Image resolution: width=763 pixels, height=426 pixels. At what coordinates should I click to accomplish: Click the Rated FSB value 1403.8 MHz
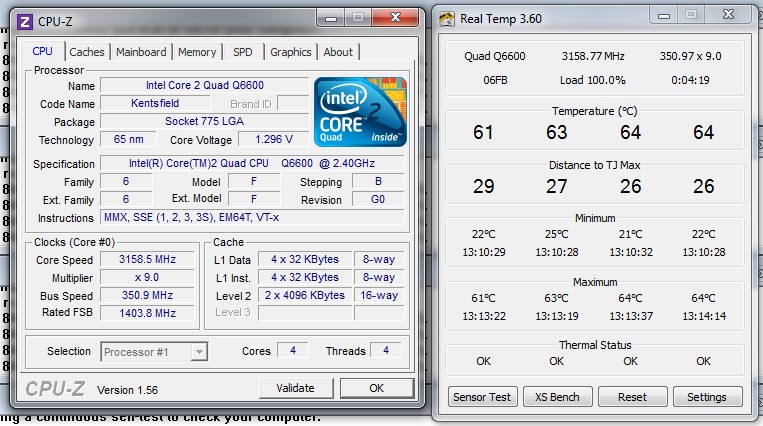[147, 313]
